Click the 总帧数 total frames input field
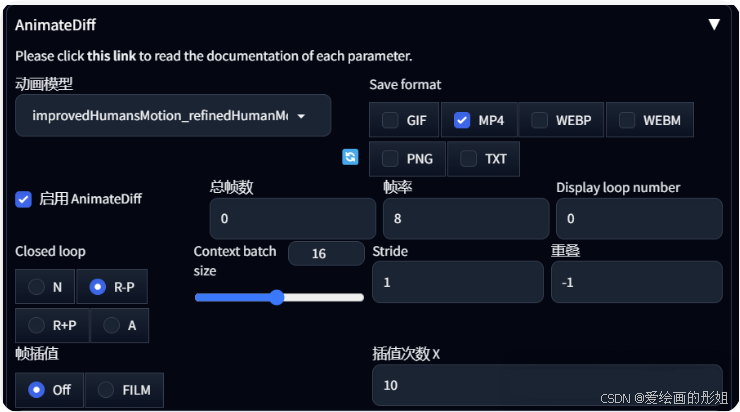Image resolution: width=740 pixels, height=412 pixels. (293, 219)
